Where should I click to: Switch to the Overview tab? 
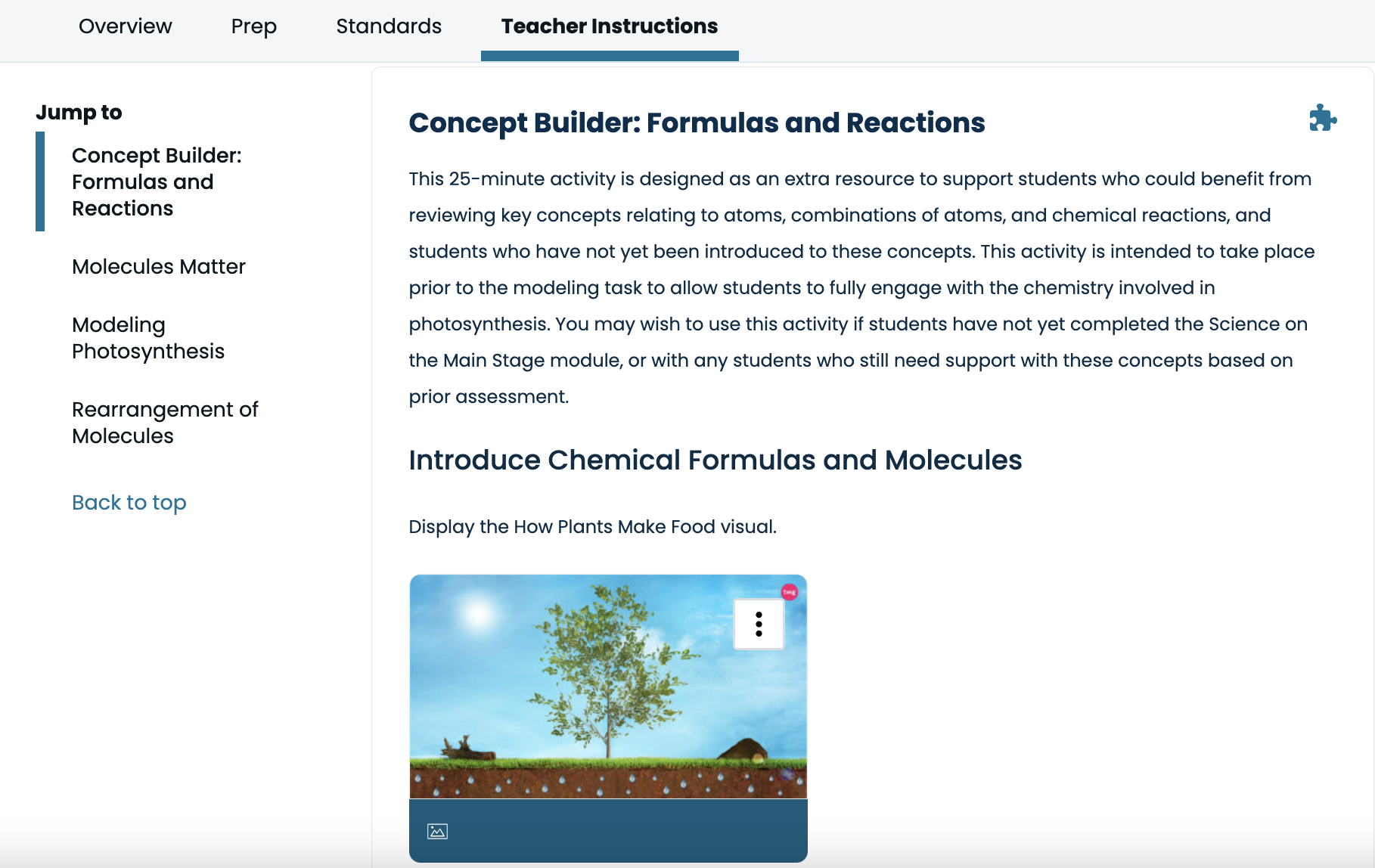[126, 26]
